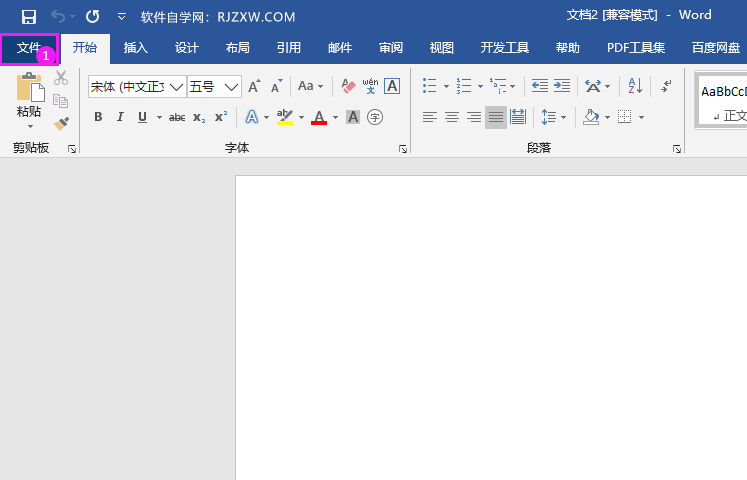Image resolution: width=747 pixels, height=480 pixels.
Task: Open the 粘贴 options dropdown arrow
Action: 30,127
